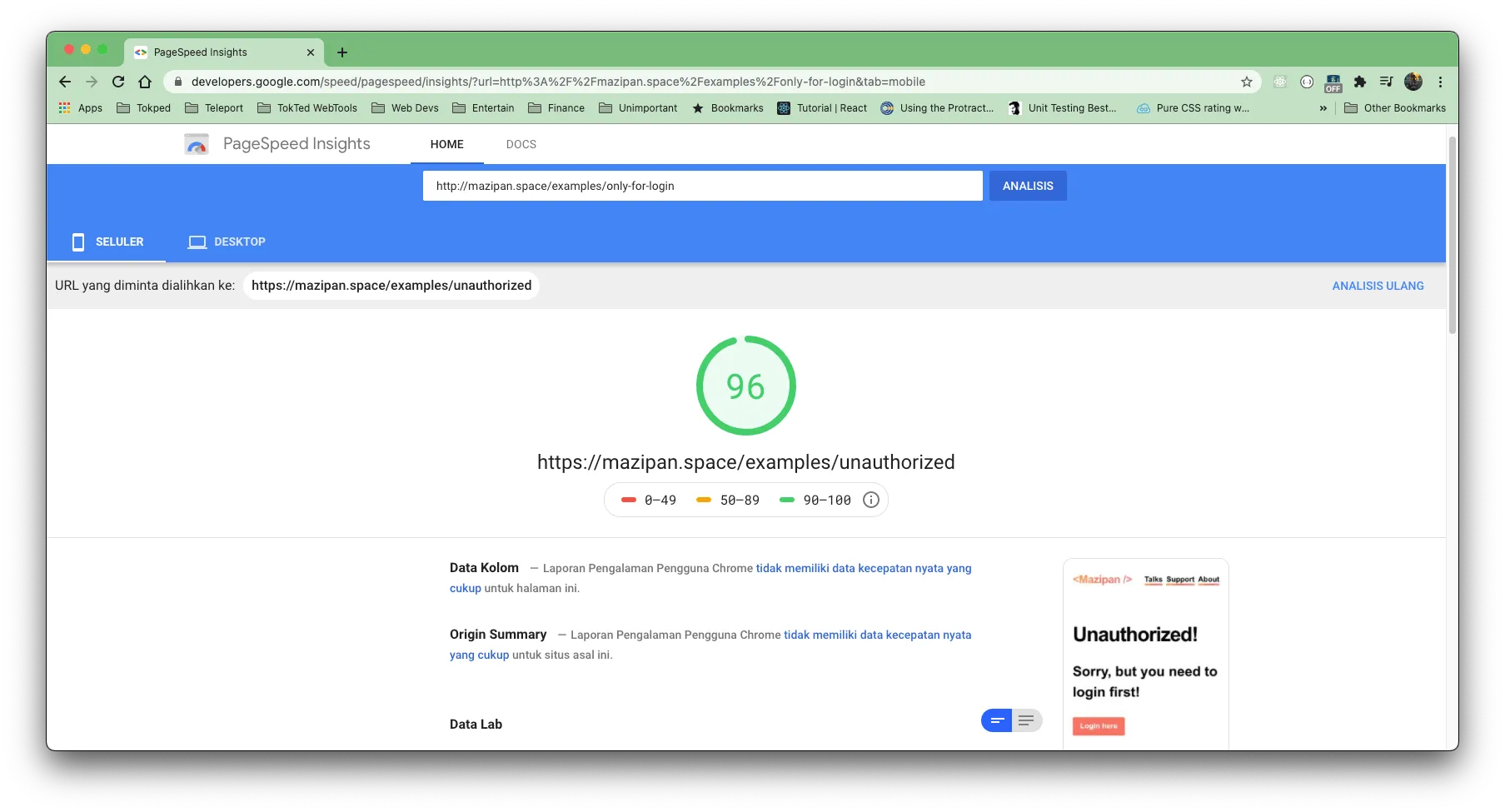This screenshot has height=812, width=1505.
Task: Expand hidden bookmarks with chevron arrow
Action: [x=1323, y=107]
